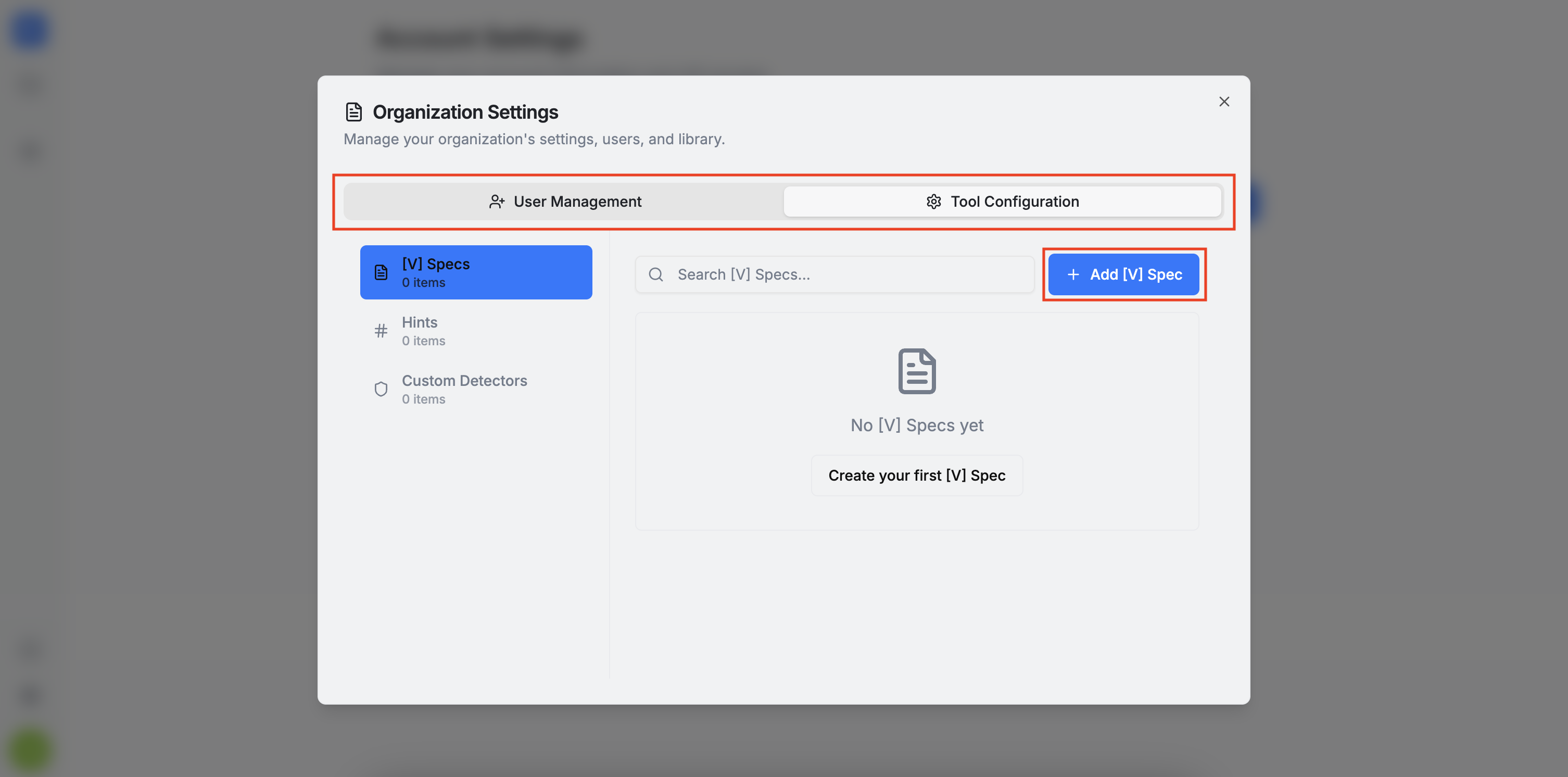Switch to Tool Configuration tab
The height and width of the screenshot is (777, 1568).
coord(1002,202)
